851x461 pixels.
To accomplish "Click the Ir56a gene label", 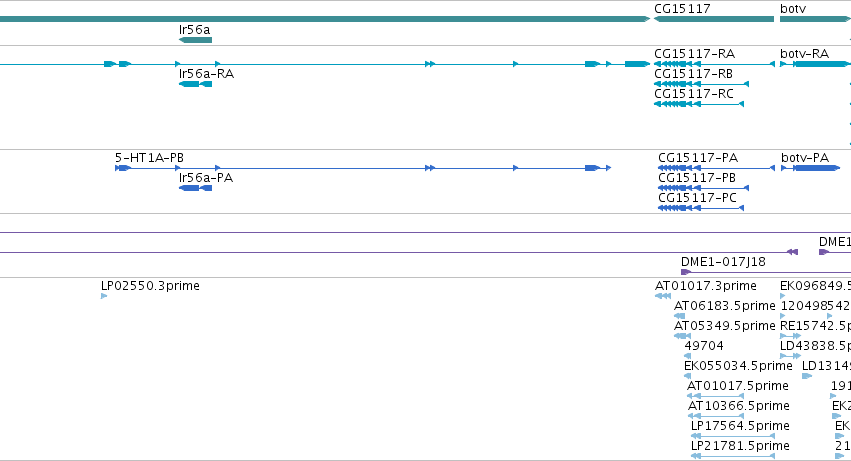I will [x=194, y=29].
